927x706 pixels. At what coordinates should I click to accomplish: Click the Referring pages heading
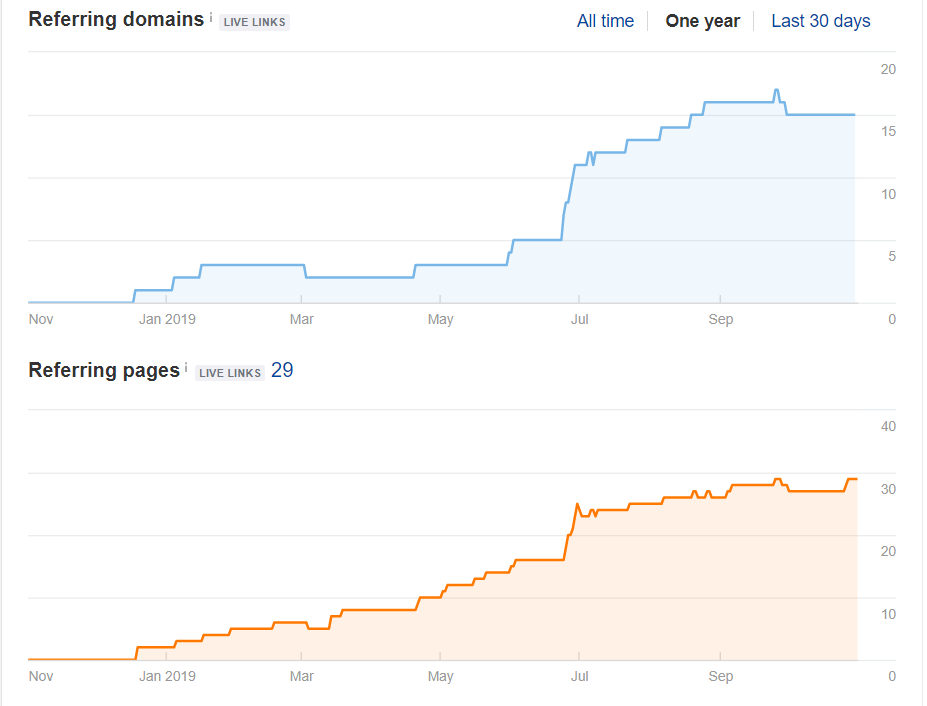[104, 370]
